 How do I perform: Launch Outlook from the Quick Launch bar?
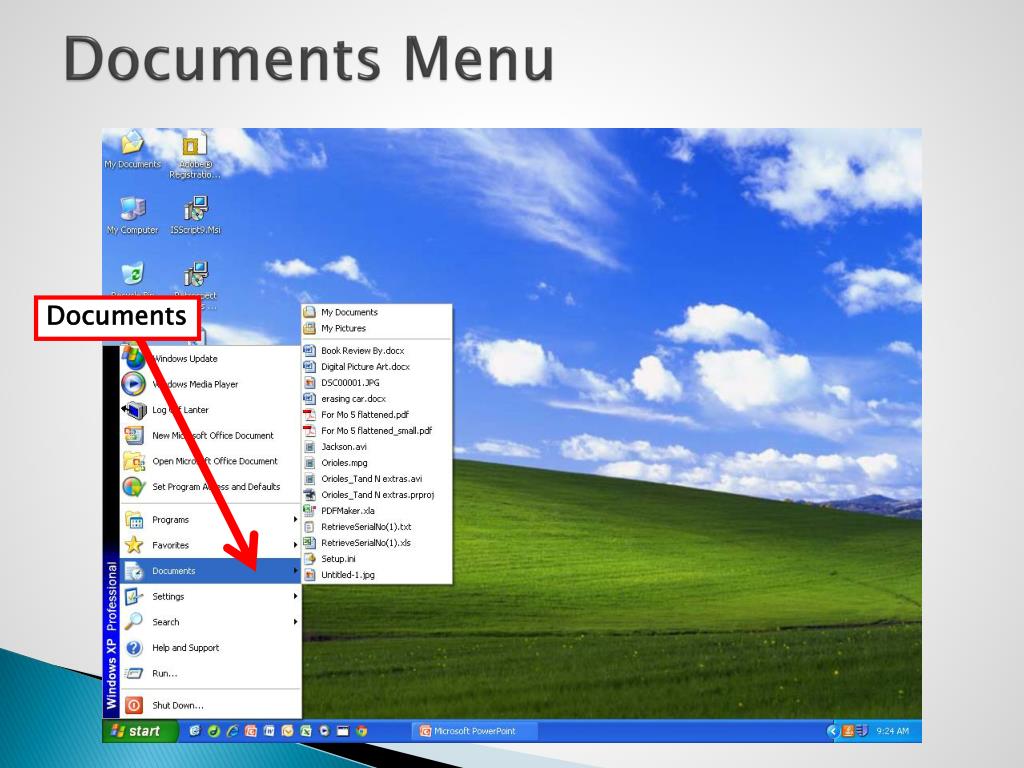[x=287, y=731]
